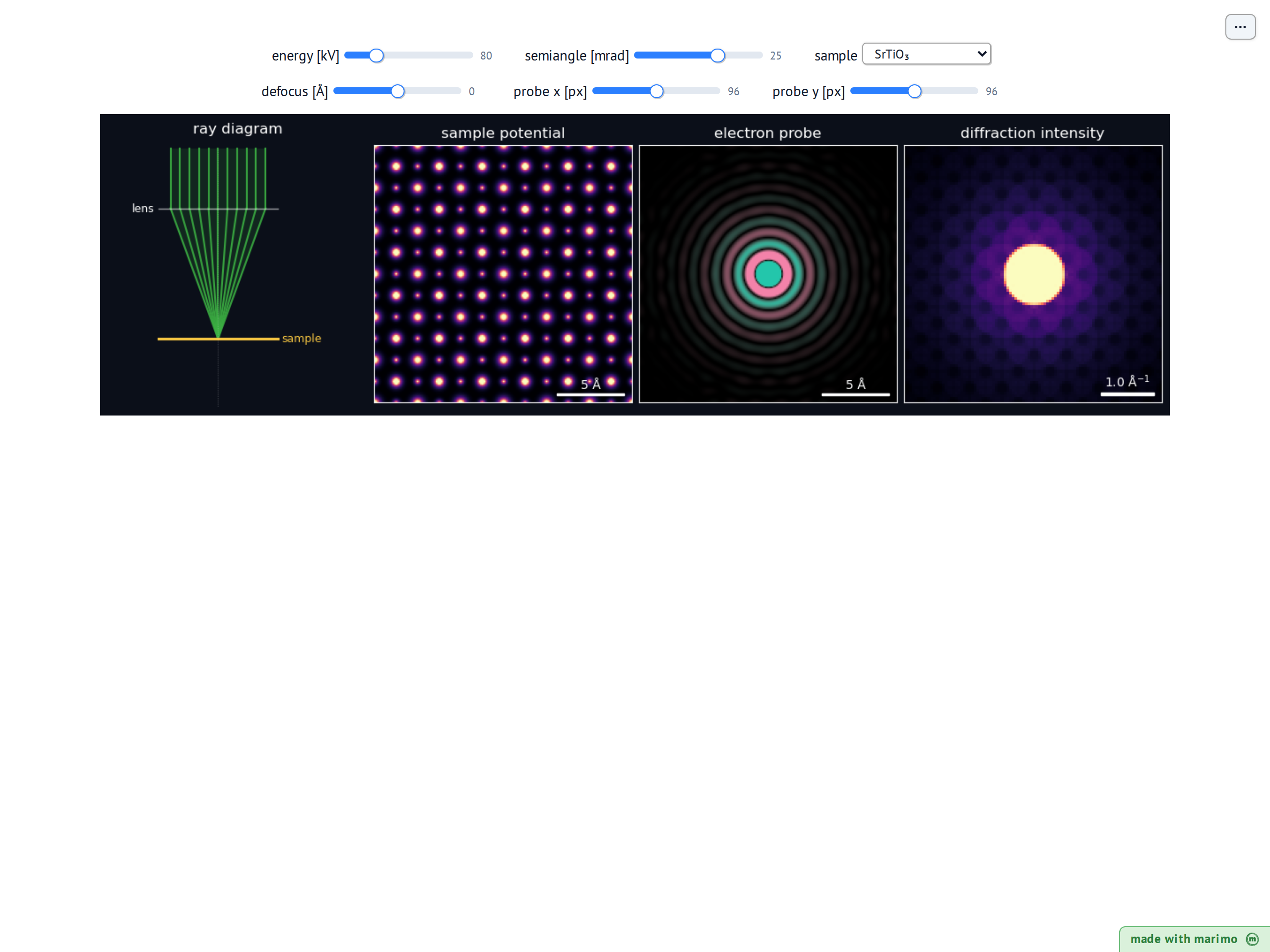This screenshot has height=952, width=1270.
Task: Click the sample potential image panel
Action: pyautogui.click(x=503, y=274)
